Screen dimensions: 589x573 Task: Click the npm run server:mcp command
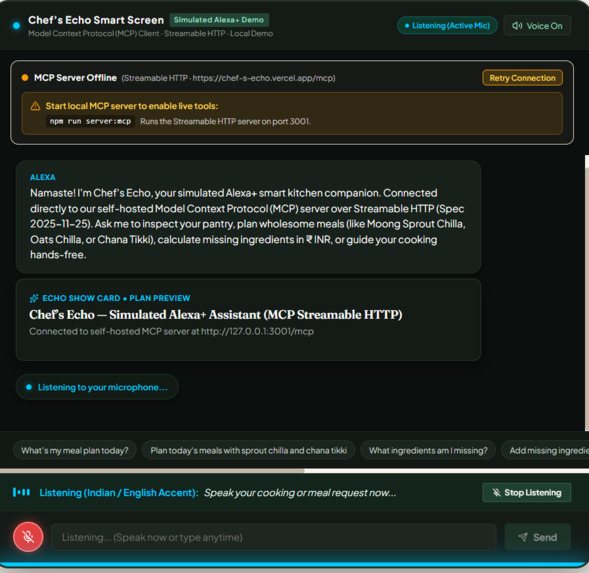(90, 121)
